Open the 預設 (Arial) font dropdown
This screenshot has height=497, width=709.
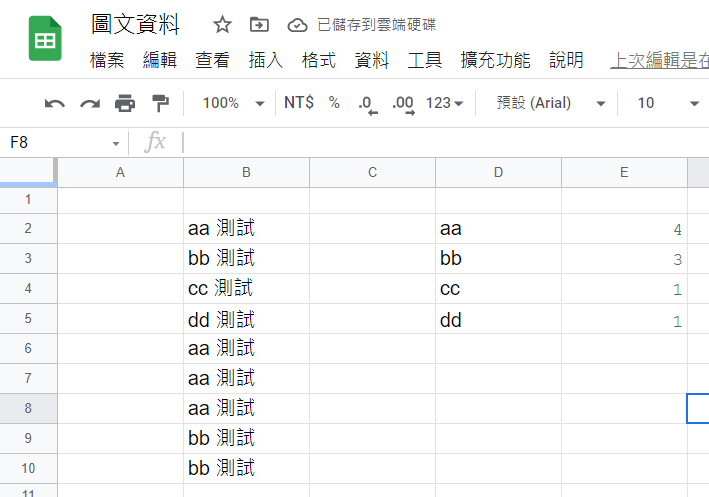(550, 103)
